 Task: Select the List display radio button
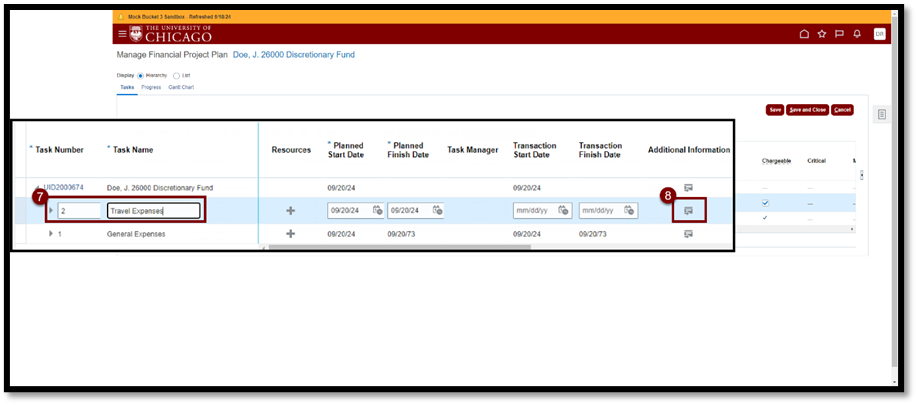pyautogui.click(x=177, y=75)
